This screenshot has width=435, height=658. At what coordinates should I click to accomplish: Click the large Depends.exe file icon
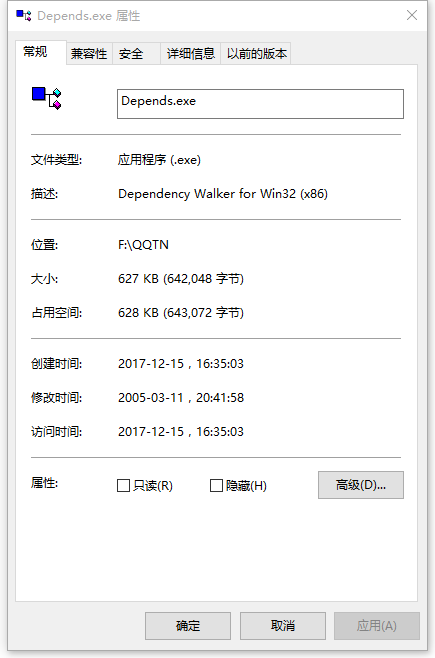pyautogui.click(x=47, y=98)
